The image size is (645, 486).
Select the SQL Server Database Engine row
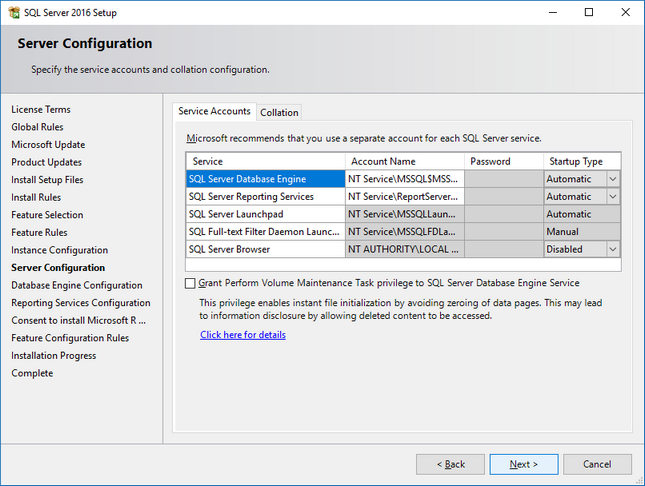pyautogui.click(x=265, y=179)
